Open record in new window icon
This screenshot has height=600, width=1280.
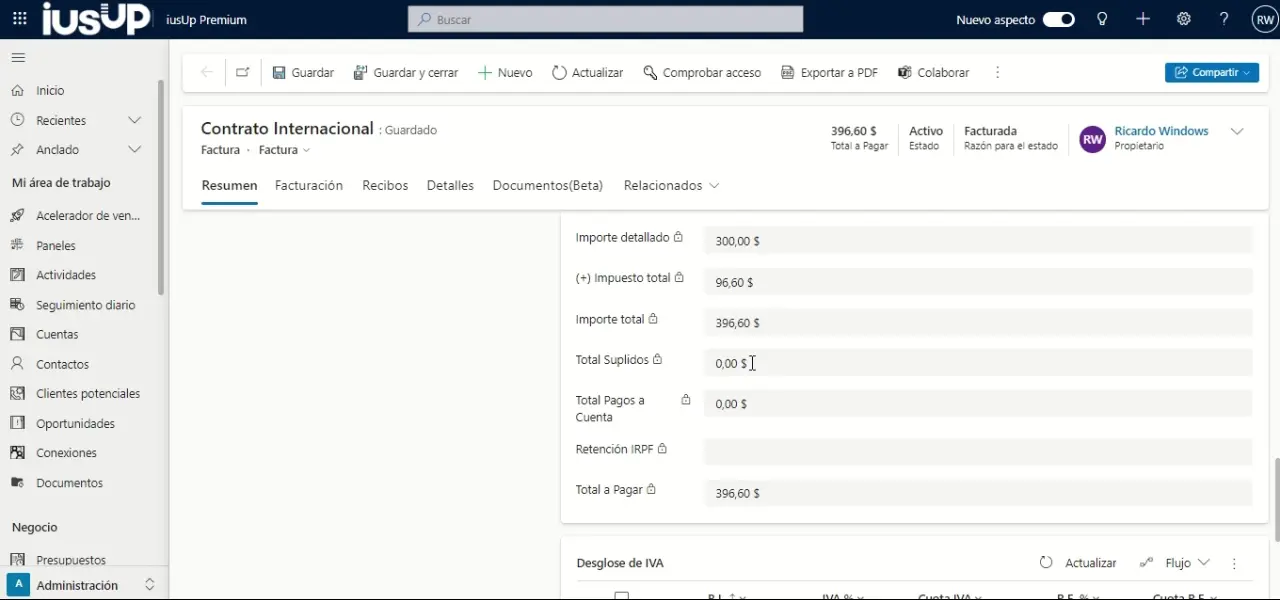pyautogui.click(x=242, y=72)
